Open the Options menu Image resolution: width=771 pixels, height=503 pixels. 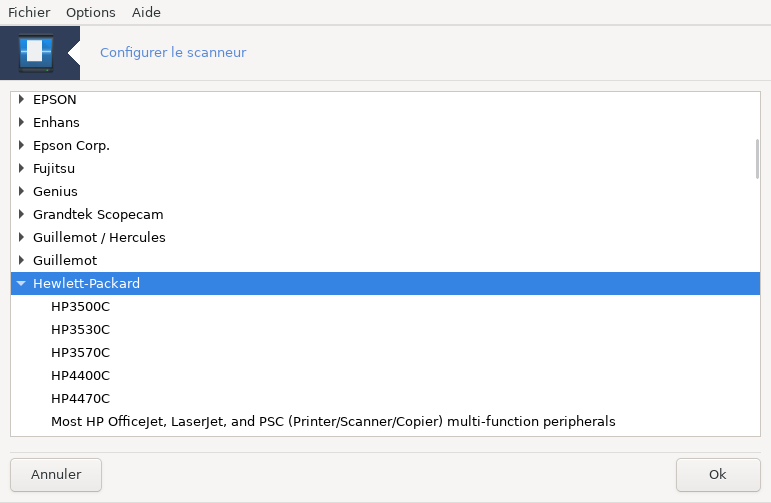click(x=91, y=13)
